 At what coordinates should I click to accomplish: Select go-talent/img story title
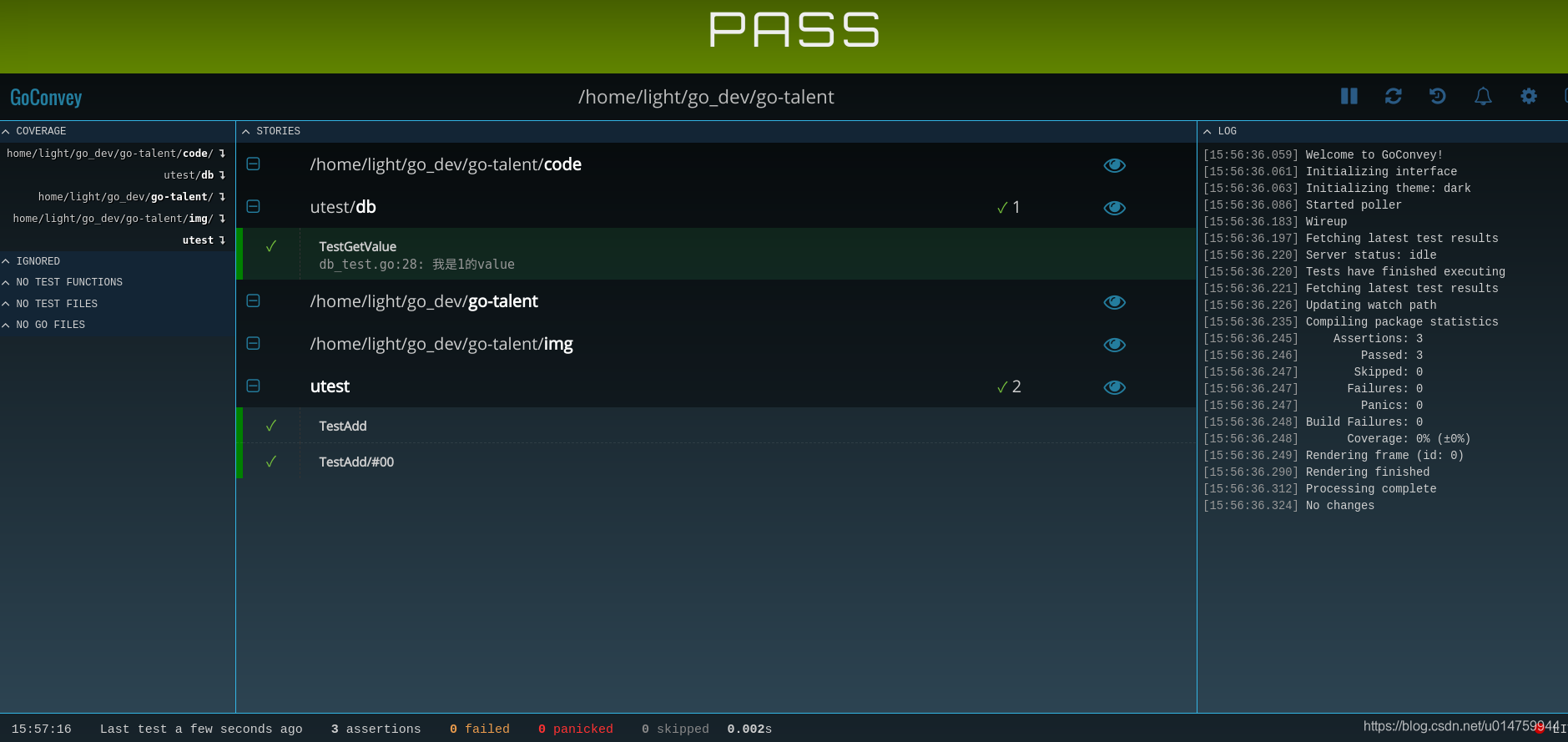coord(441,344)
